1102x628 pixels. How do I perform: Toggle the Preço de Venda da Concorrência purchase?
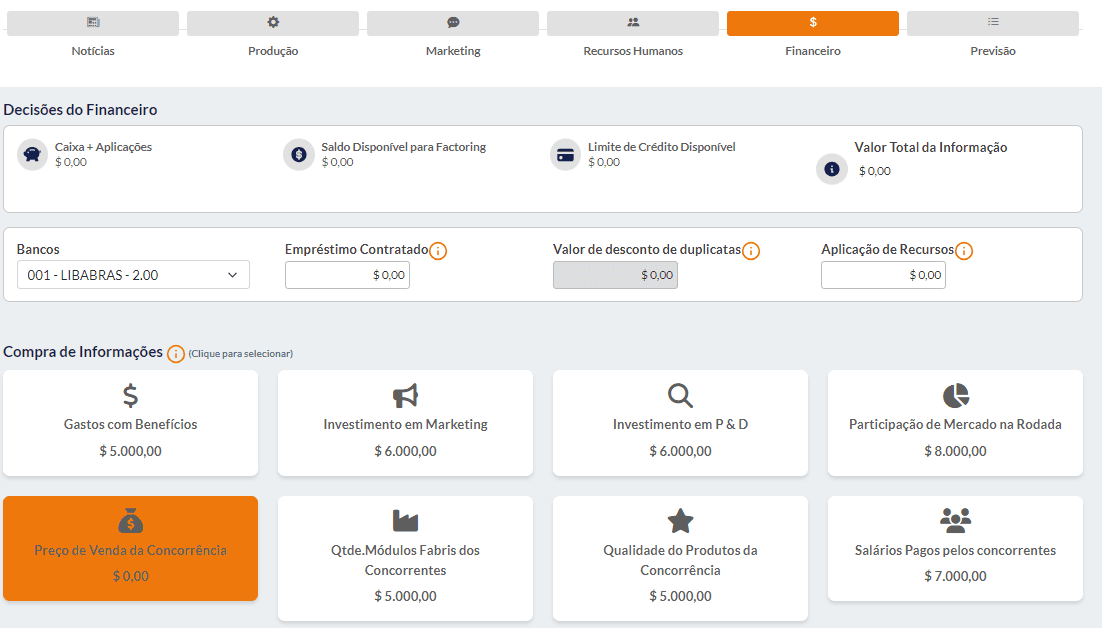130,548
